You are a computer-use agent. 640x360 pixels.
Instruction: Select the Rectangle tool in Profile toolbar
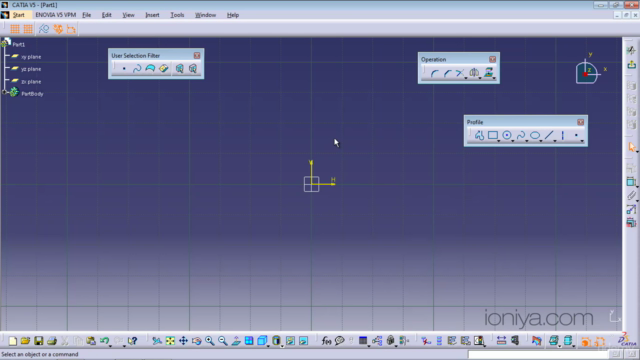[493, 136]
